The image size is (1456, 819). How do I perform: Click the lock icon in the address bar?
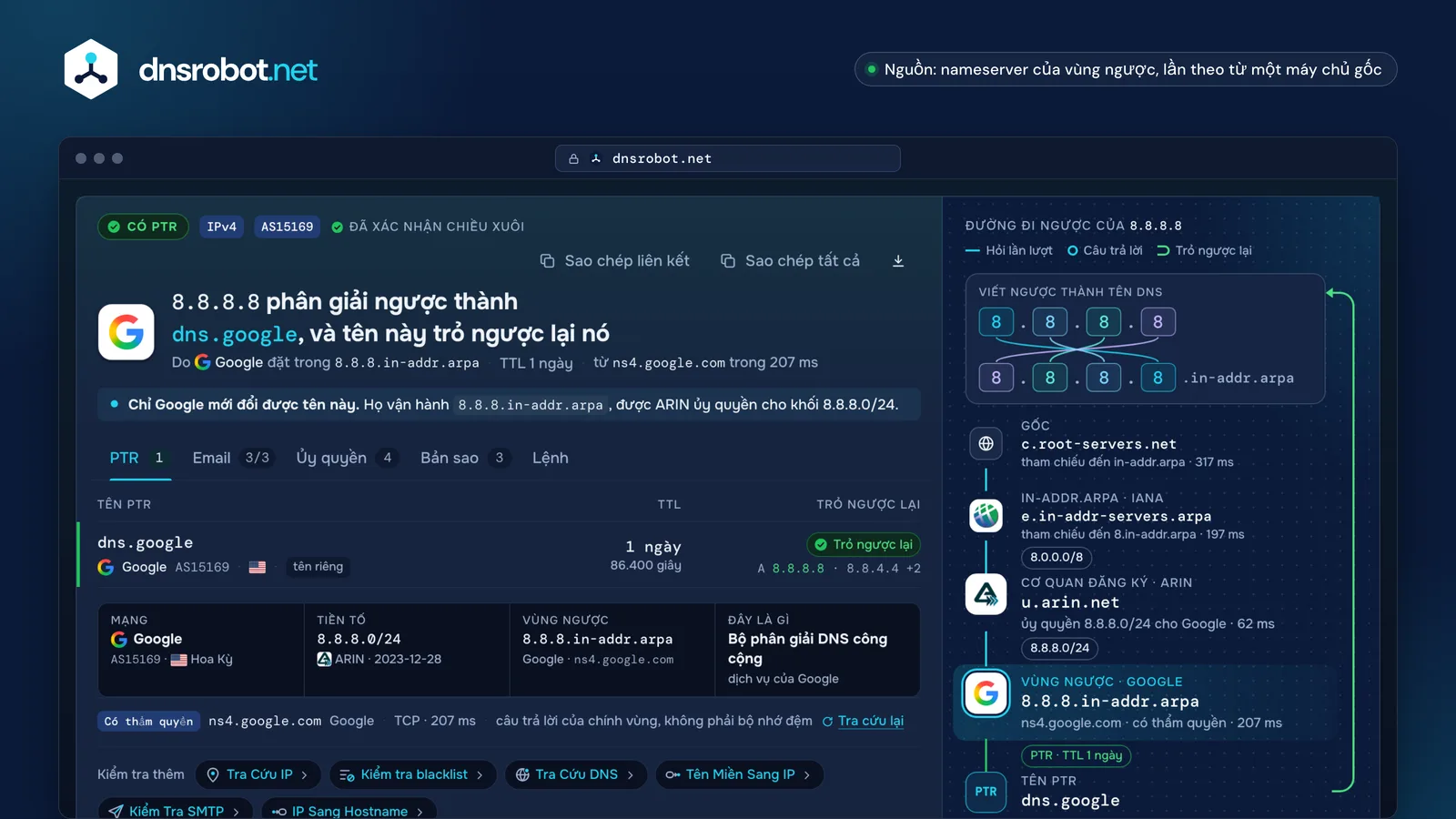(x=573, y=158)
